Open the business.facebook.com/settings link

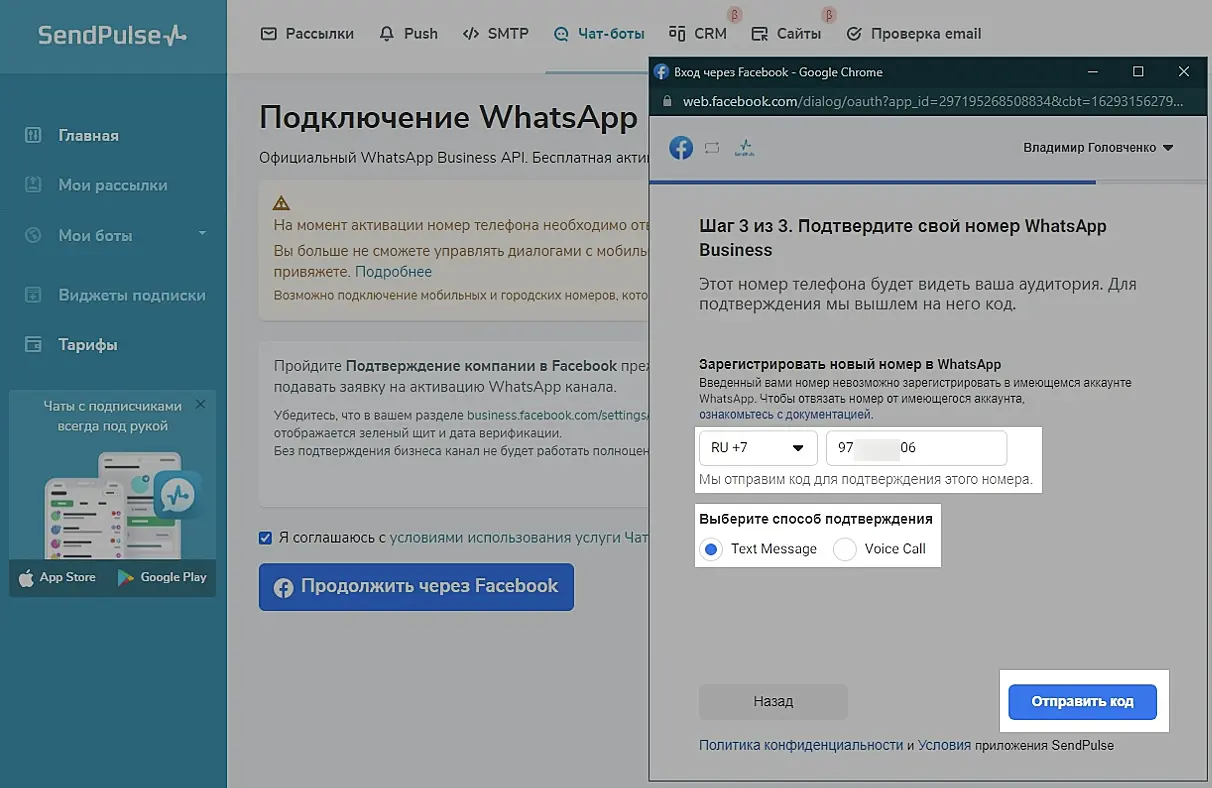coord(559,415)
